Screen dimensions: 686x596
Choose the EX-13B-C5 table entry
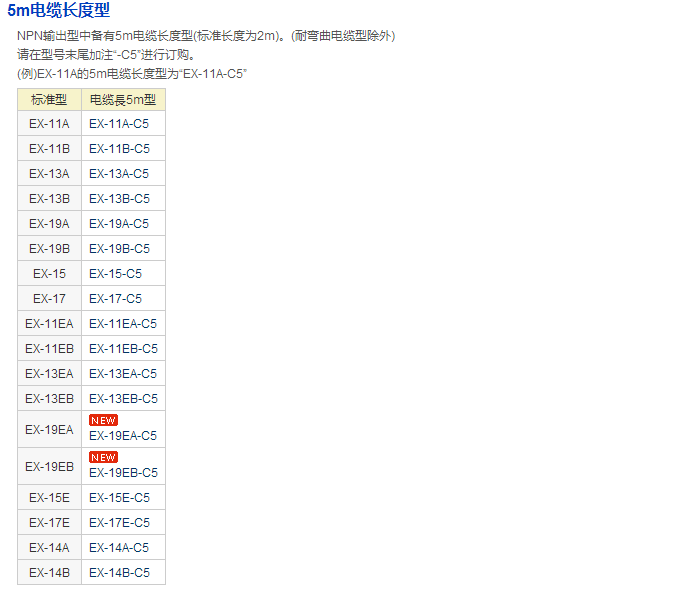click(119, 199)
